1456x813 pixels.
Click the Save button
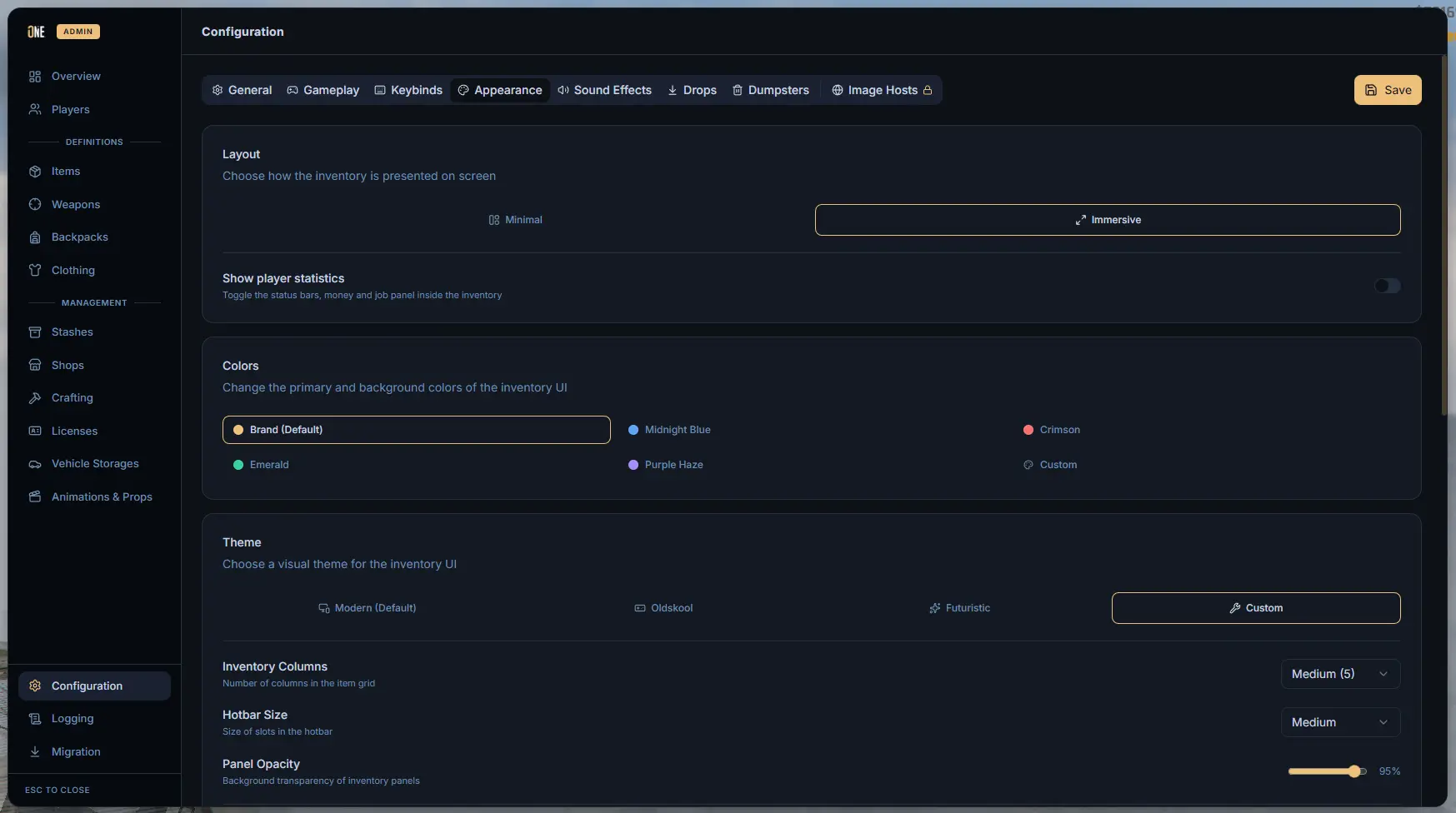click(1388, 90)
